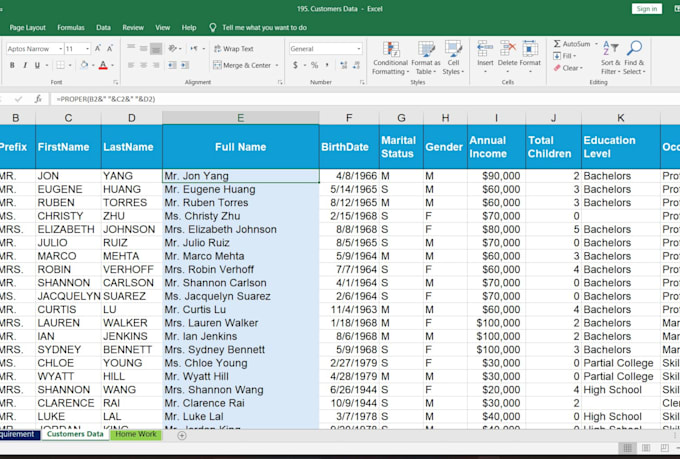The height and width of the screenshot is (459, 680).
Task: Switch to Page Layout view in status bar
Action: pyautogui.click(x=646, y=448)
